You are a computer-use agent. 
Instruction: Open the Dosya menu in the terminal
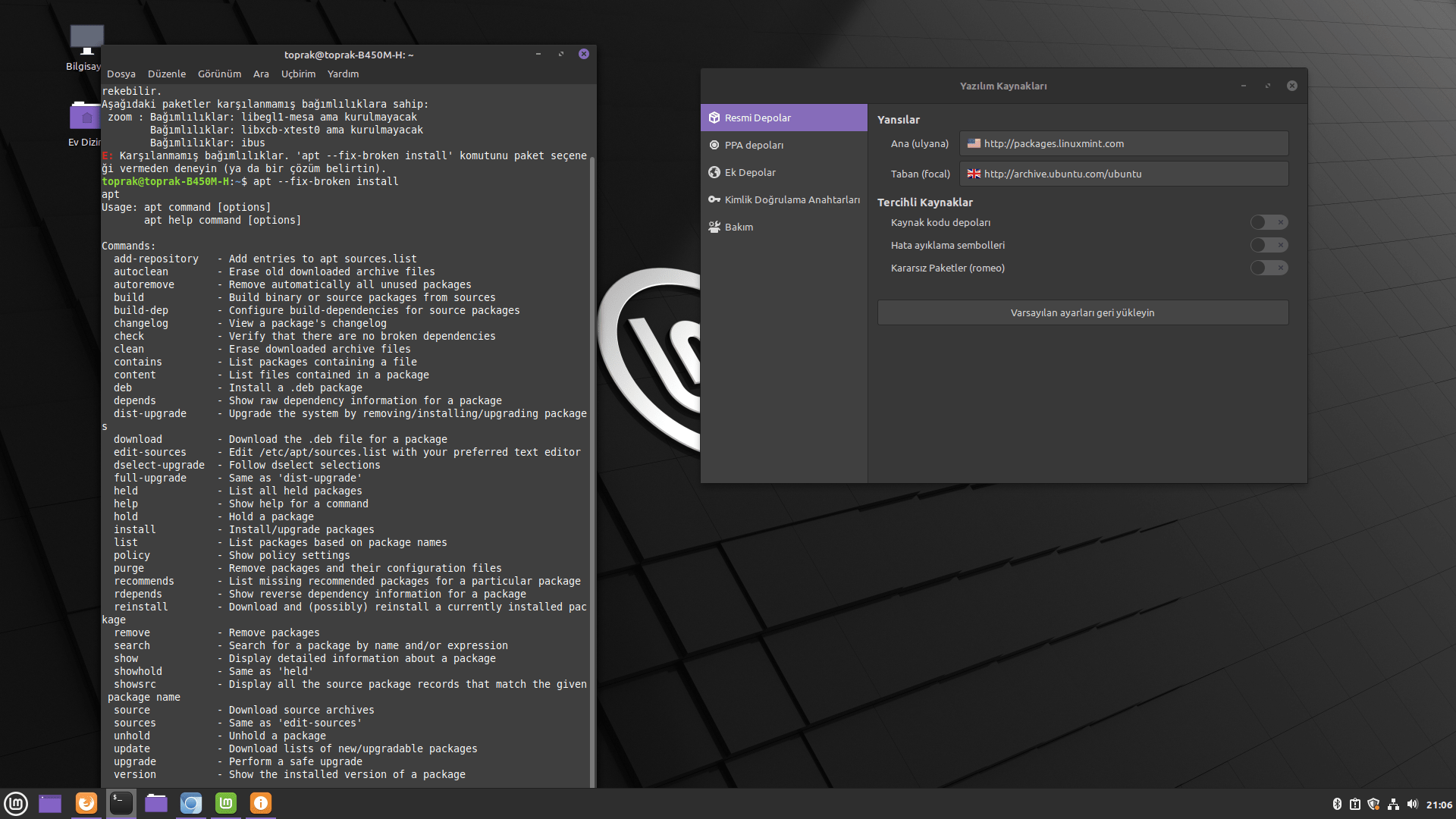[121, 74]
